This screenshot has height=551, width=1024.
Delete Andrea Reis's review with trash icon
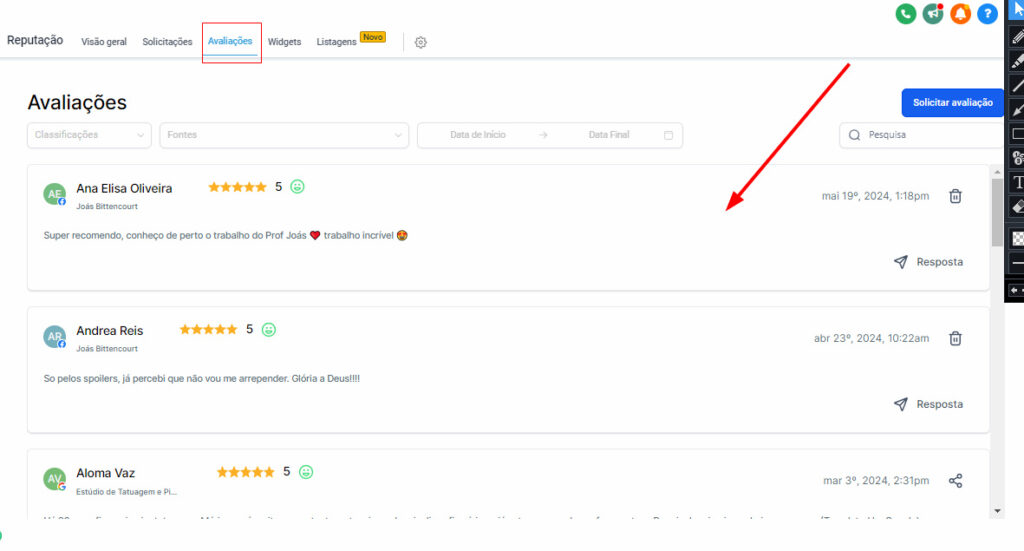click(x=955, y=338)
